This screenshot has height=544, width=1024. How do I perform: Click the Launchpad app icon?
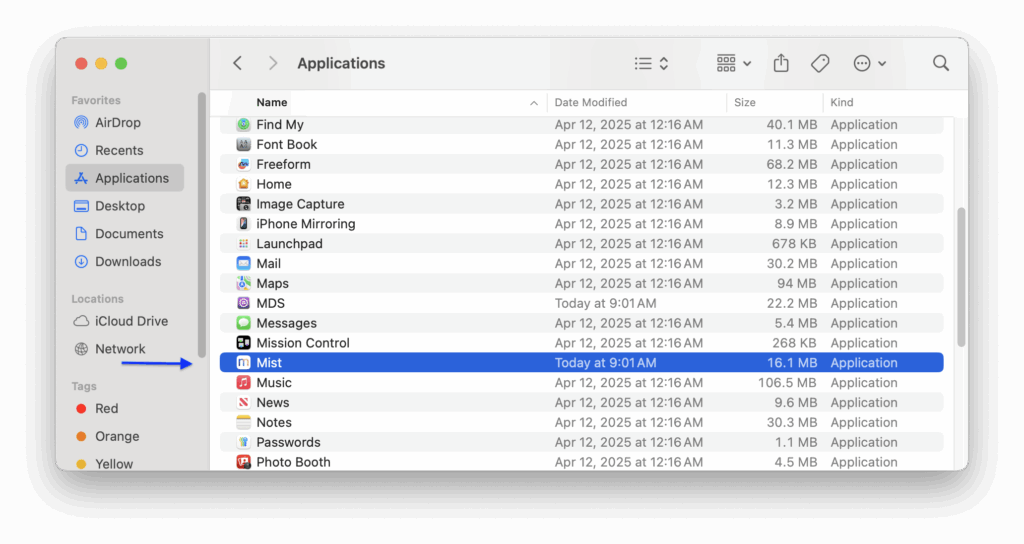pyautogui.click(x=244, y=244)
